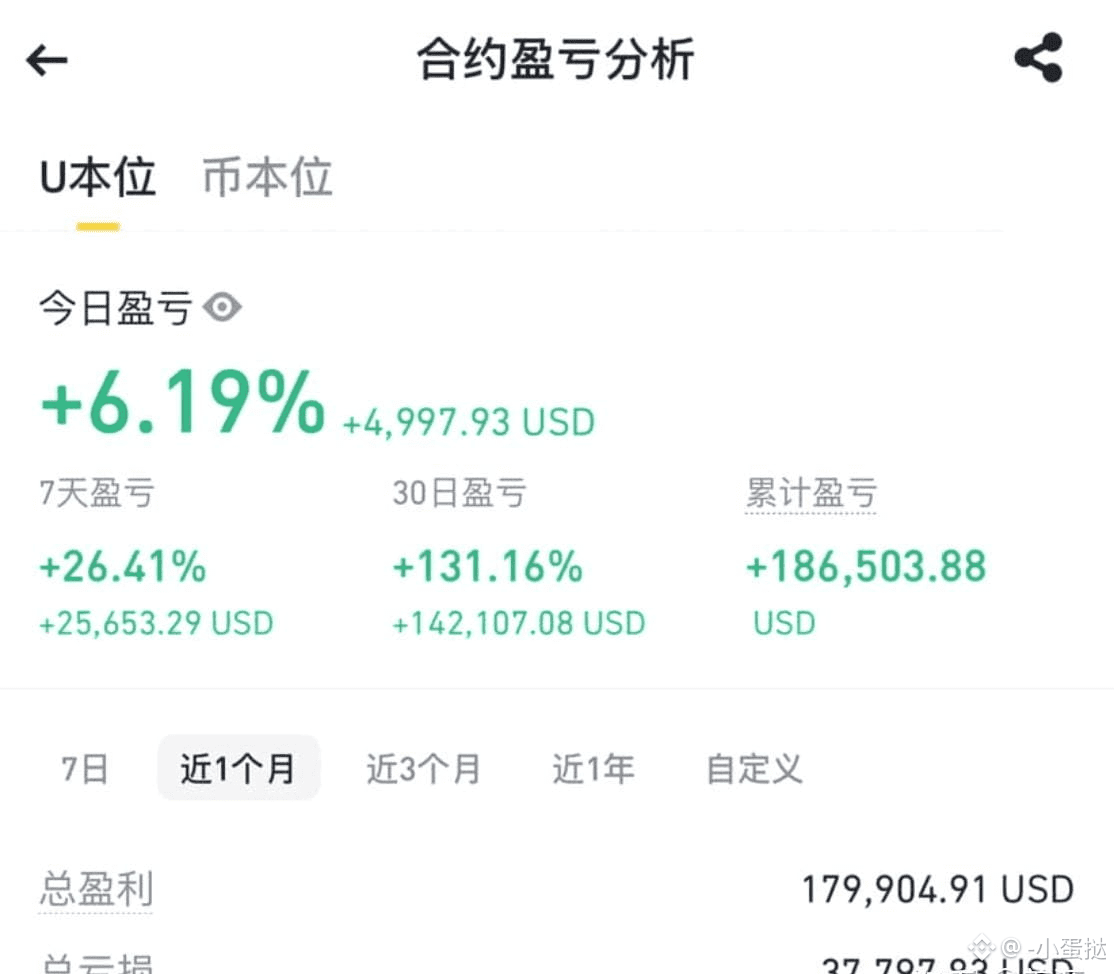The width and height of the screenshot is (1114, 974).
Task: Open the 累计盈亏 cumulative PnL explanation
Action: coord(811,492)
